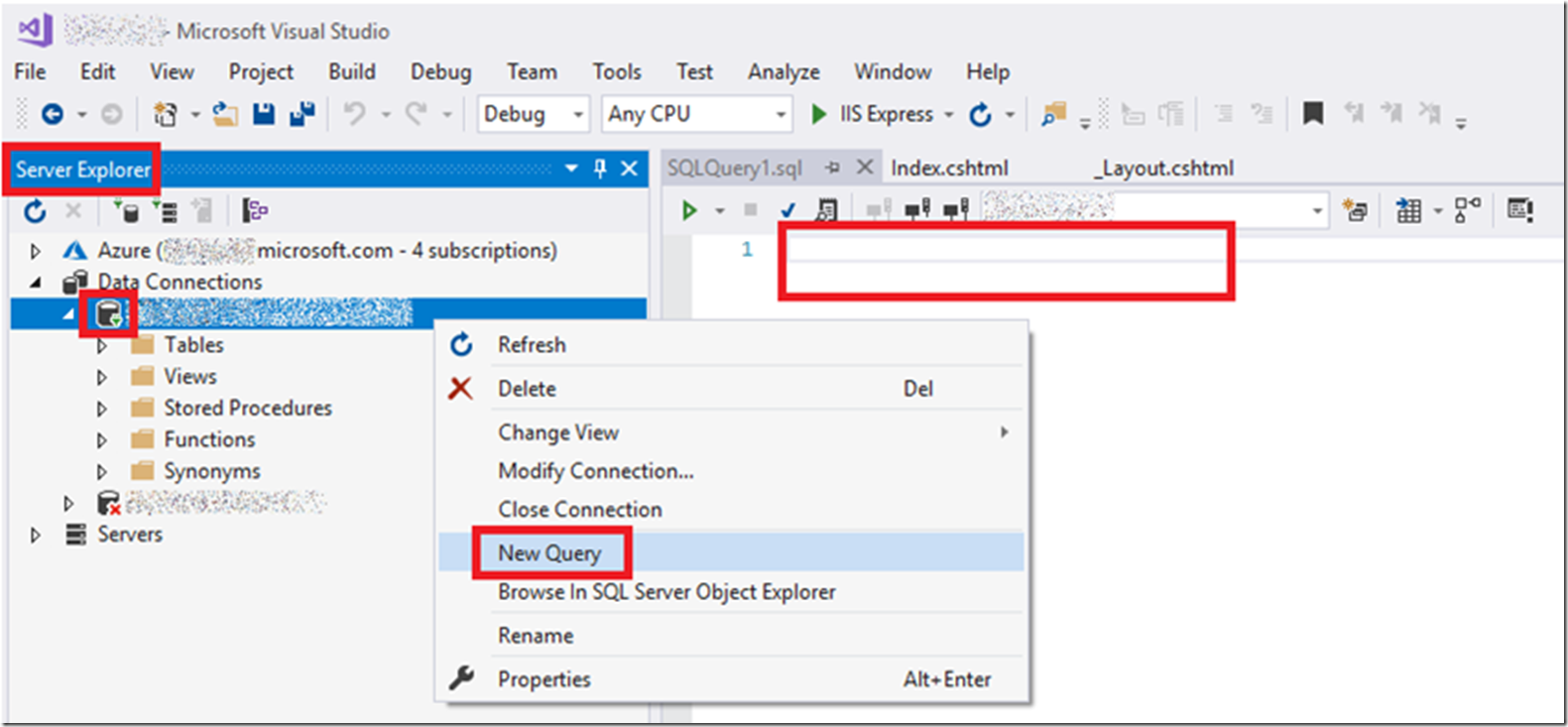Open the Debug menu

tap(440, 71)
